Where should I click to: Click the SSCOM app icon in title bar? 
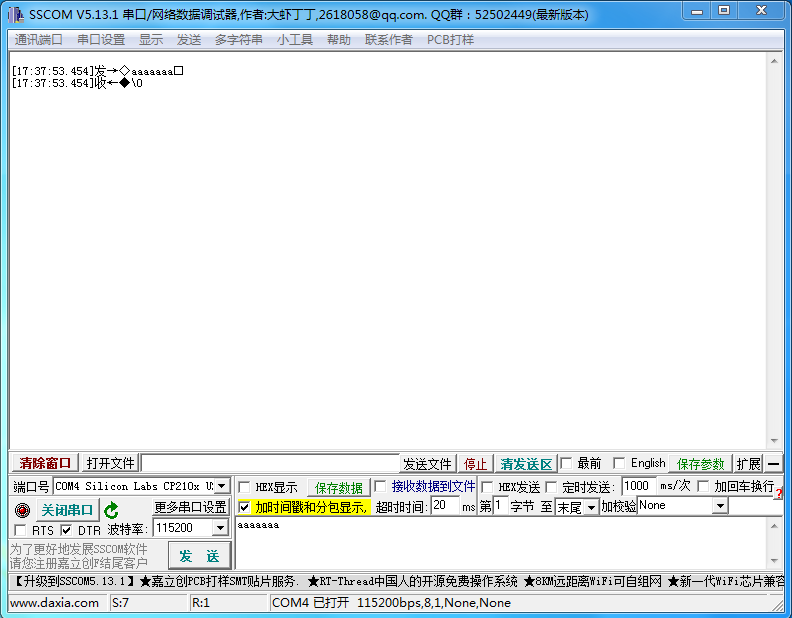pos(16,15)
